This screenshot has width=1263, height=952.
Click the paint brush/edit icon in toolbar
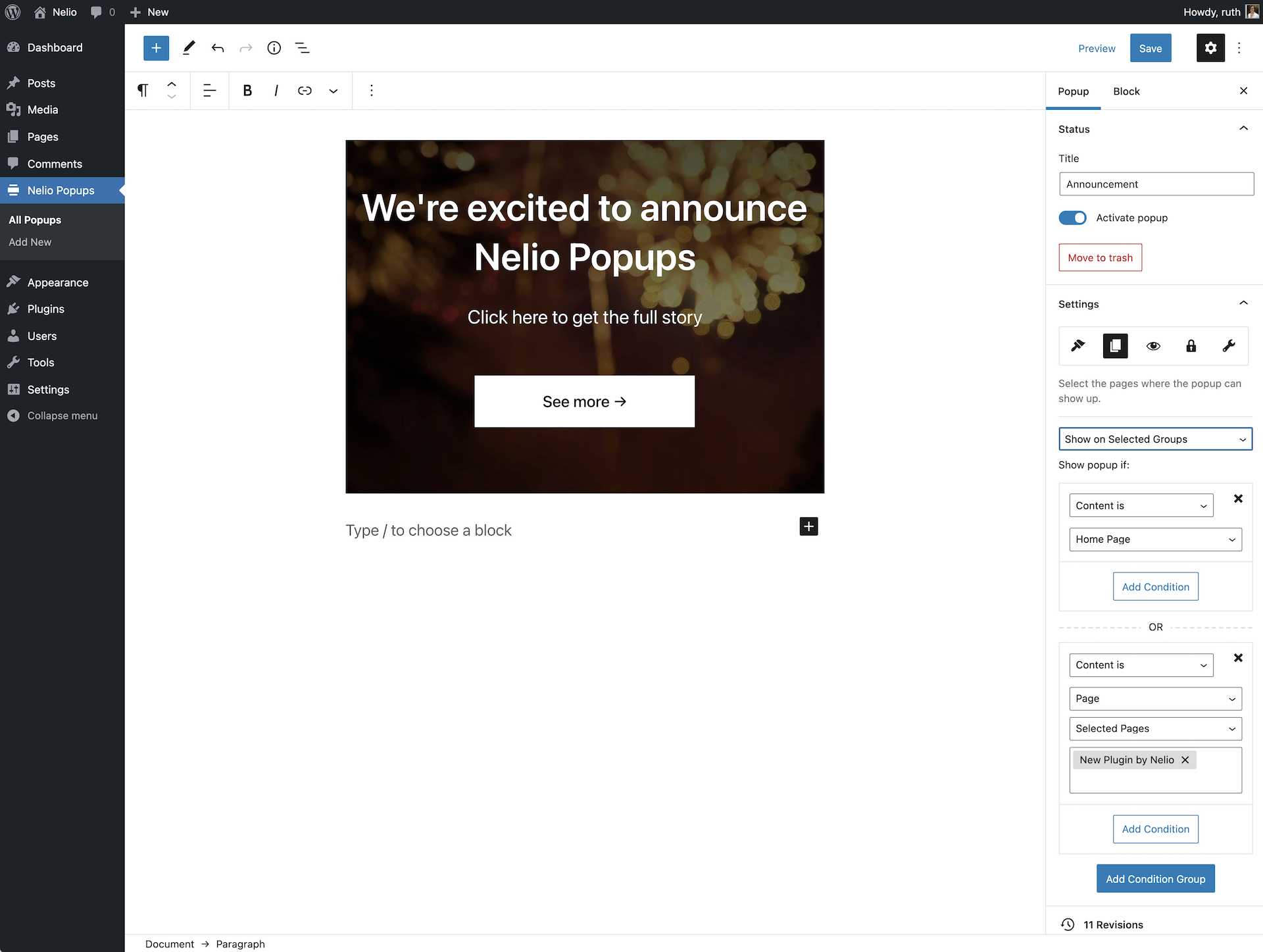tap(189, 47)
